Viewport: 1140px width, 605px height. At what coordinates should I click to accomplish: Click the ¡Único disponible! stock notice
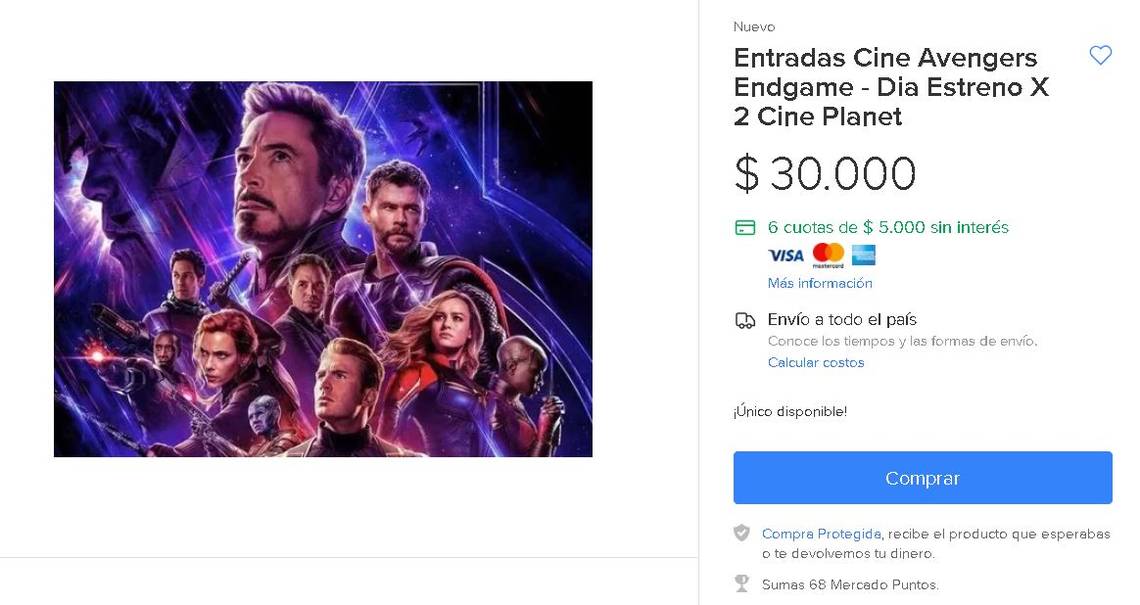pyautogui.click(x=790, y=412)
